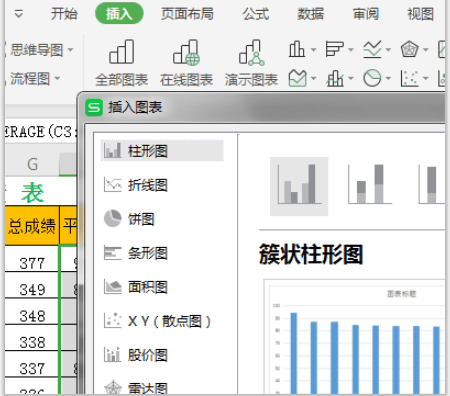Image resolution: width=450 pixels, height=396 pixels.
Task: Switch to 数据 tab
Action: point(310,14)
